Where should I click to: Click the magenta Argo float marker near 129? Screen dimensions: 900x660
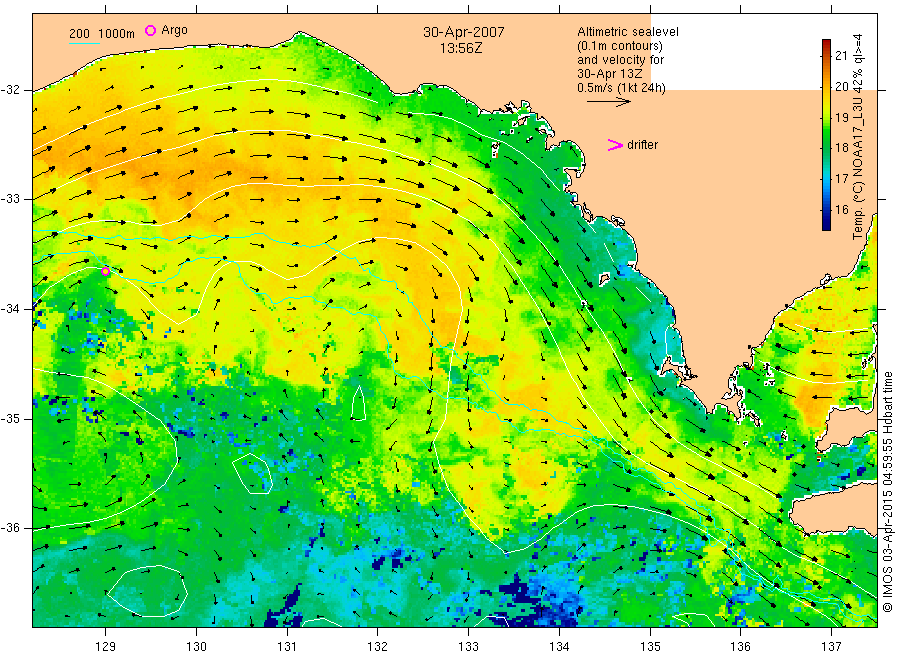[106, 271]
